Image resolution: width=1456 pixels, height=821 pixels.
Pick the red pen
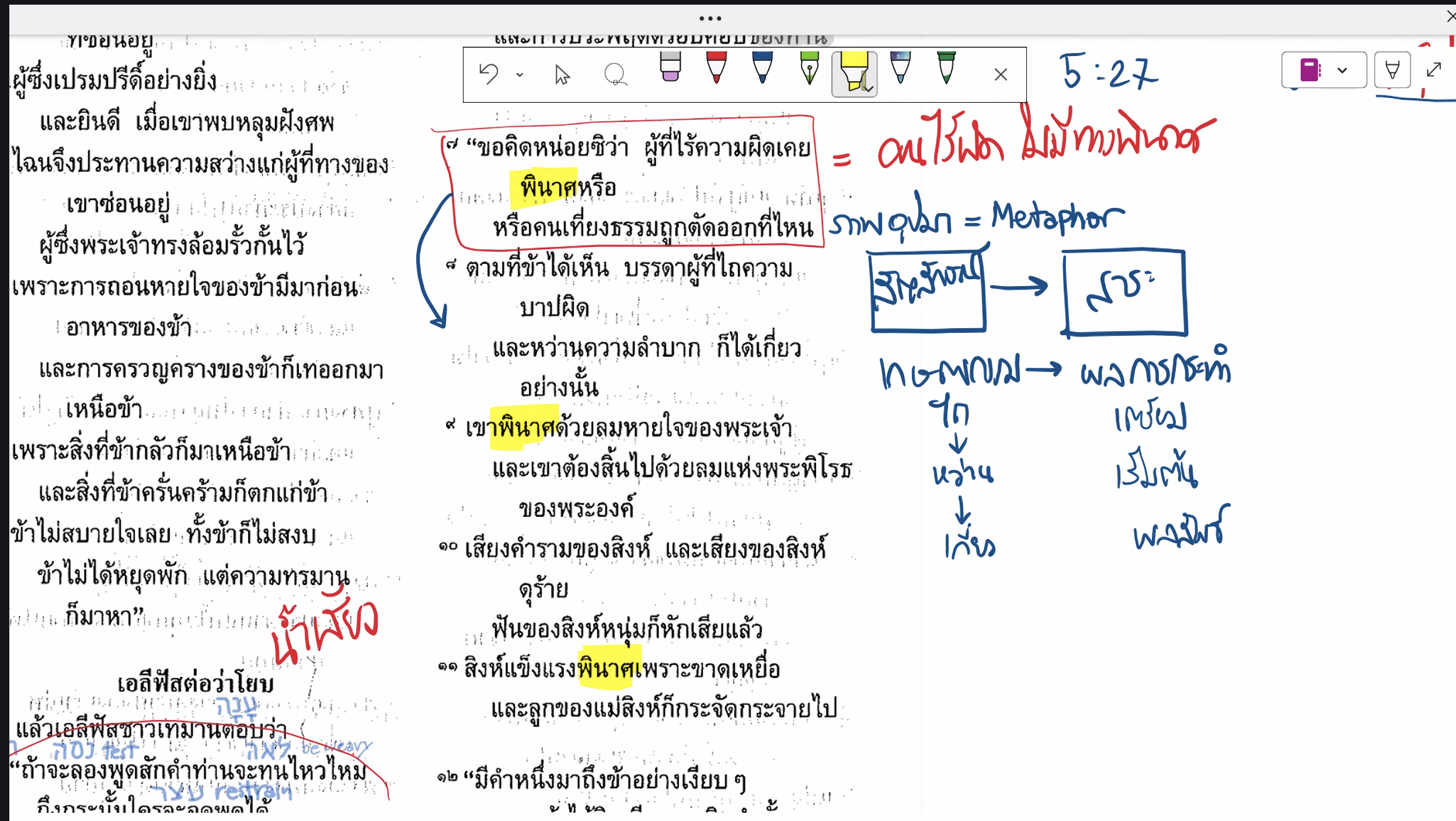pyautogui.click(x=716, y=67)
